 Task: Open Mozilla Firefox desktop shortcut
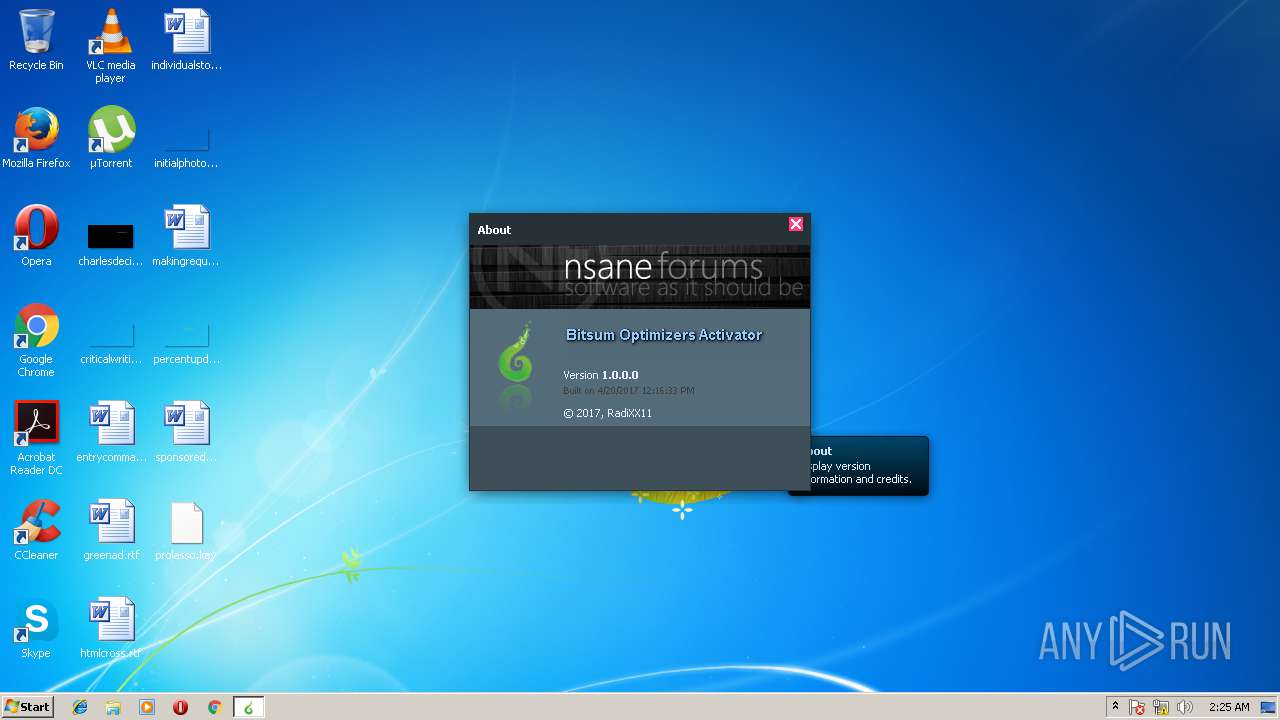tap(36, 138)
